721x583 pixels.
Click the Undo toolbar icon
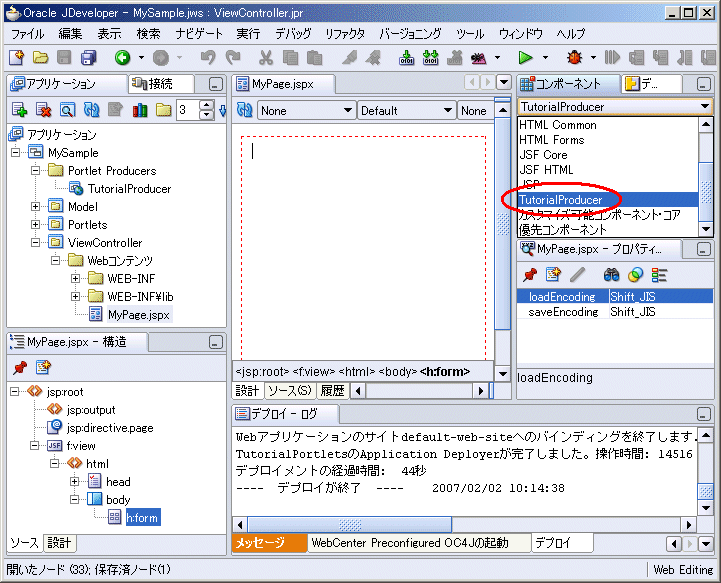[x=208, y=57]
